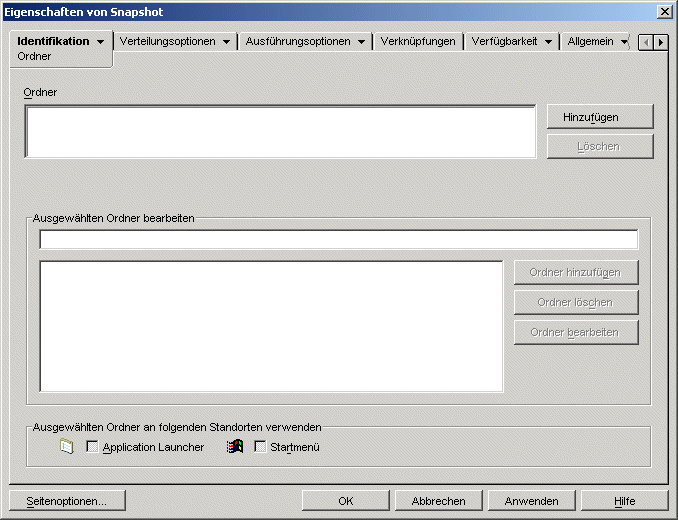Image resolution: width=678 pixels, height=520 pixels.
Task: Click the Ordner hinzufügen button
Action: [x=576, y=272]
